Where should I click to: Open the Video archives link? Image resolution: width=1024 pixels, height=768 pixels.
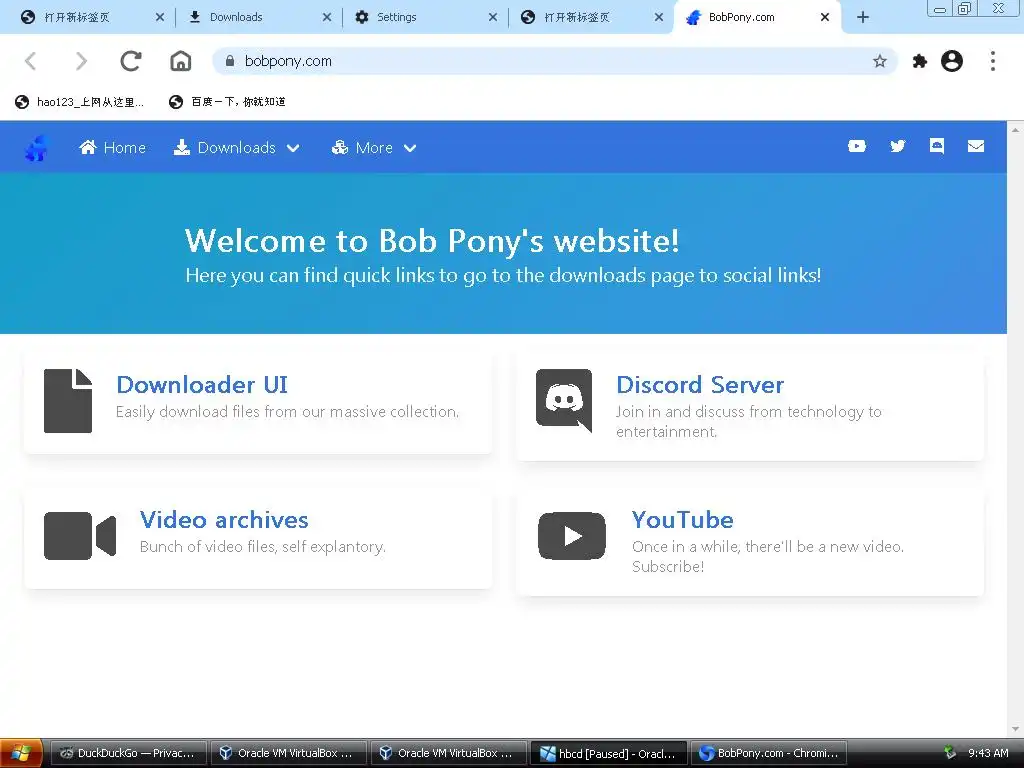coord(224,520)
